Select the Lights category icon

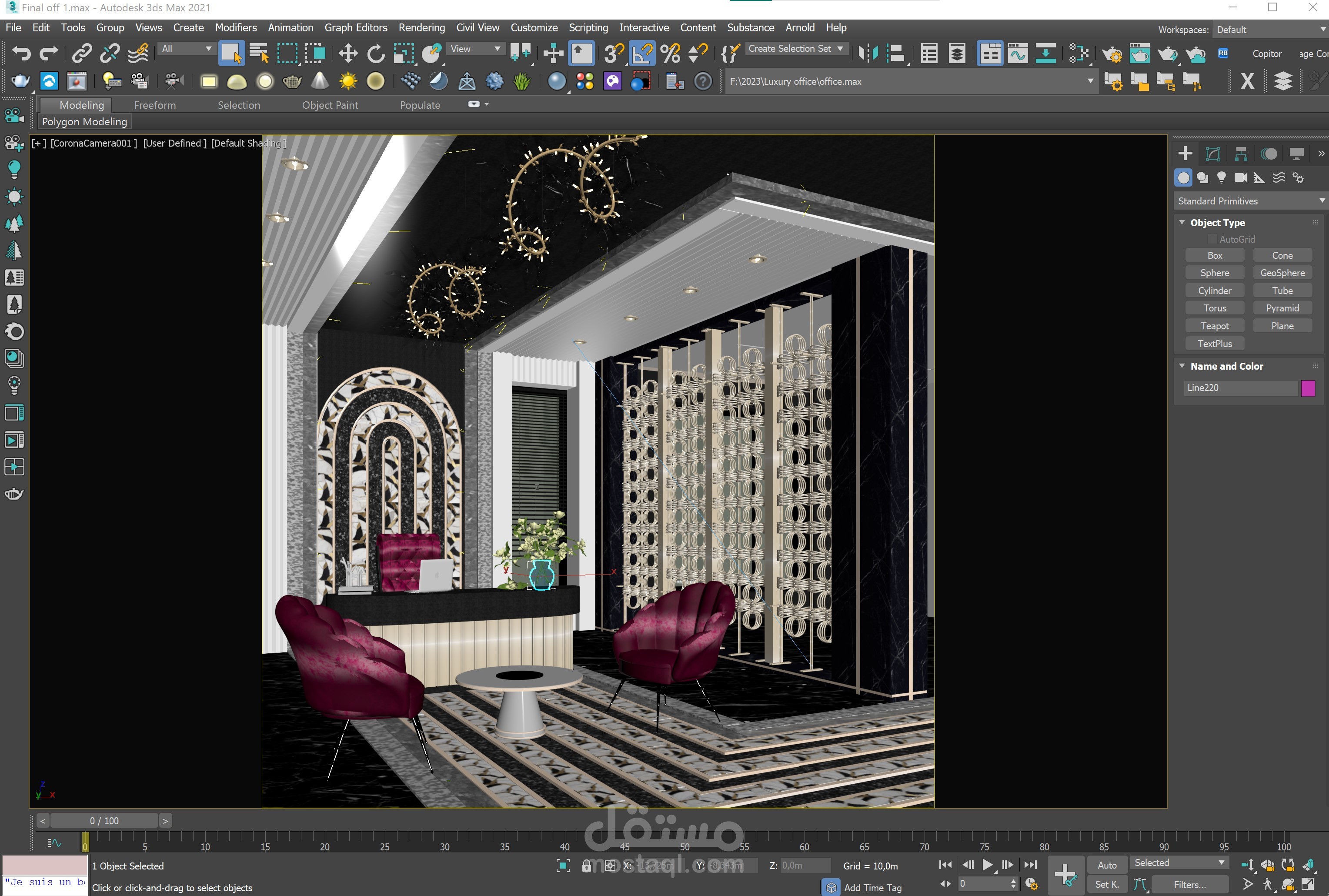point(1221,178)
